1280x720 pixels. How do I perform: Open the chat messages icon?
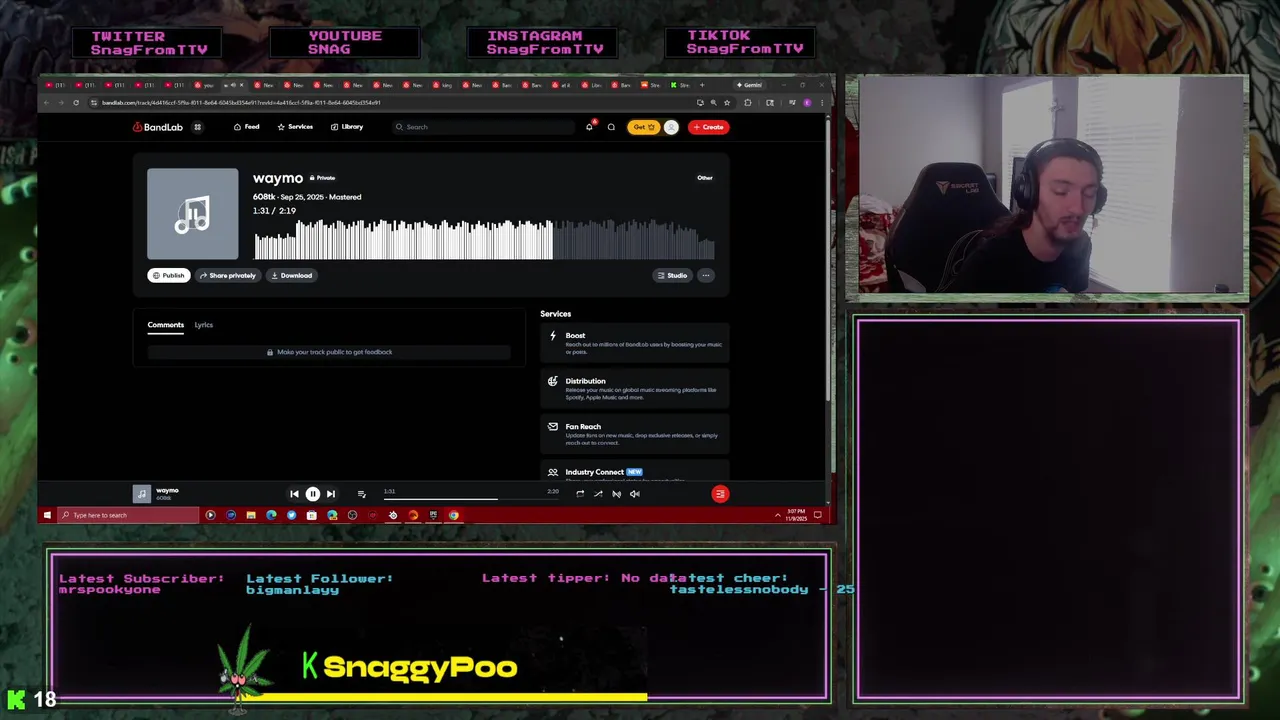click(611, 127)
